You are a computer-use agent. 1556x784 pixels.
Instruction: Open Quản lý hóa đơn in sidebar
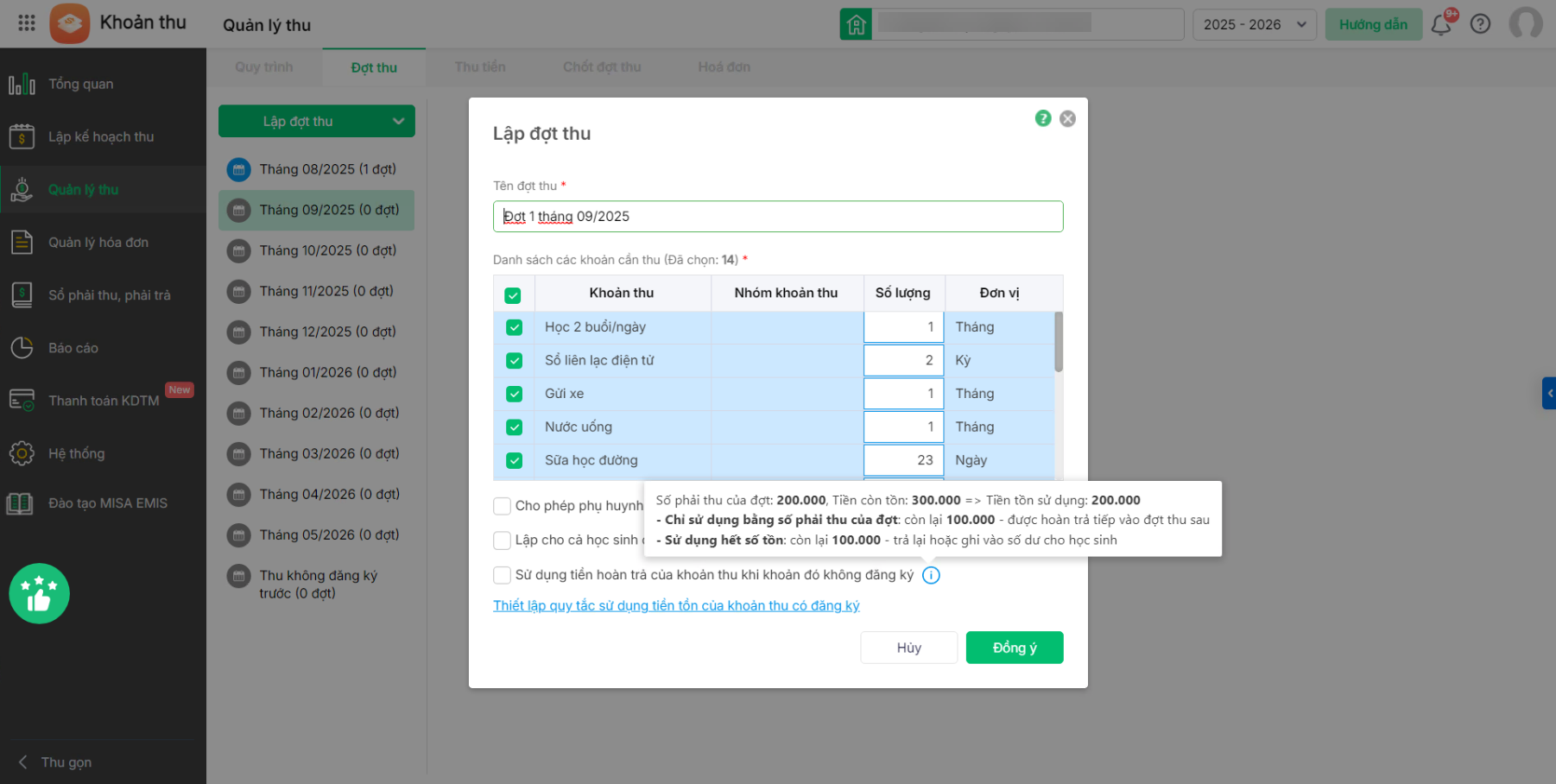click(104, 243)
